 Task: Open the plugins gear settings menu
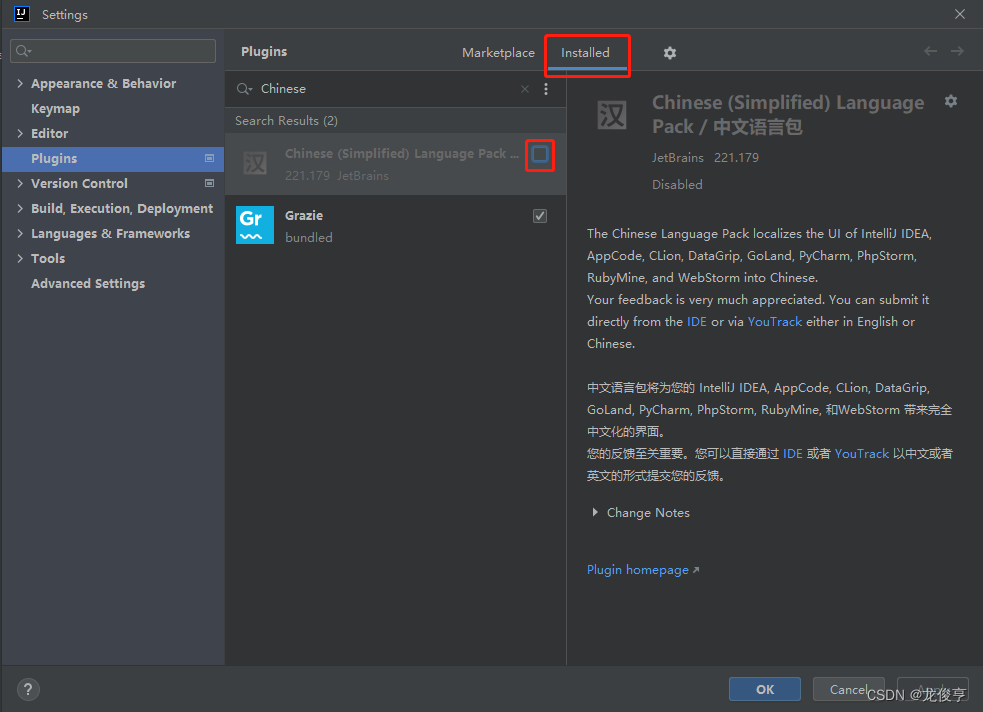pos(670,53)
